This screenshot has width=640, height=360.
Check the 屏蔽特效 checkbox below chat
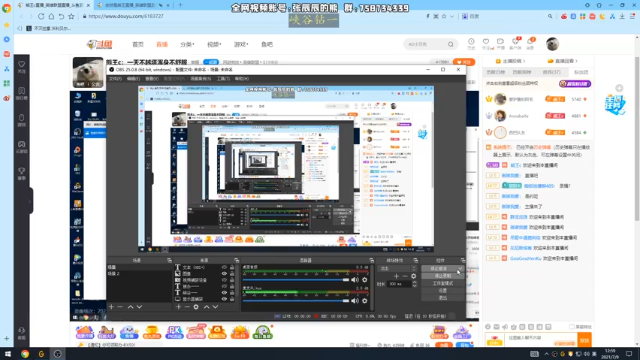[x=572, y=327]
